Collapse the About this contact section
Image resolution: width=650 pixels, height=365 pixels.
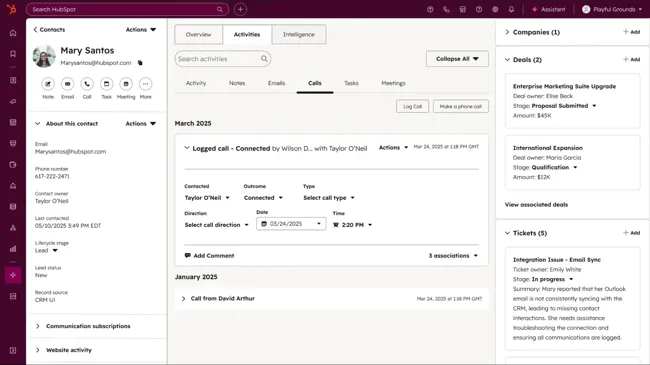pyautogui.click(x=37, y=124)
